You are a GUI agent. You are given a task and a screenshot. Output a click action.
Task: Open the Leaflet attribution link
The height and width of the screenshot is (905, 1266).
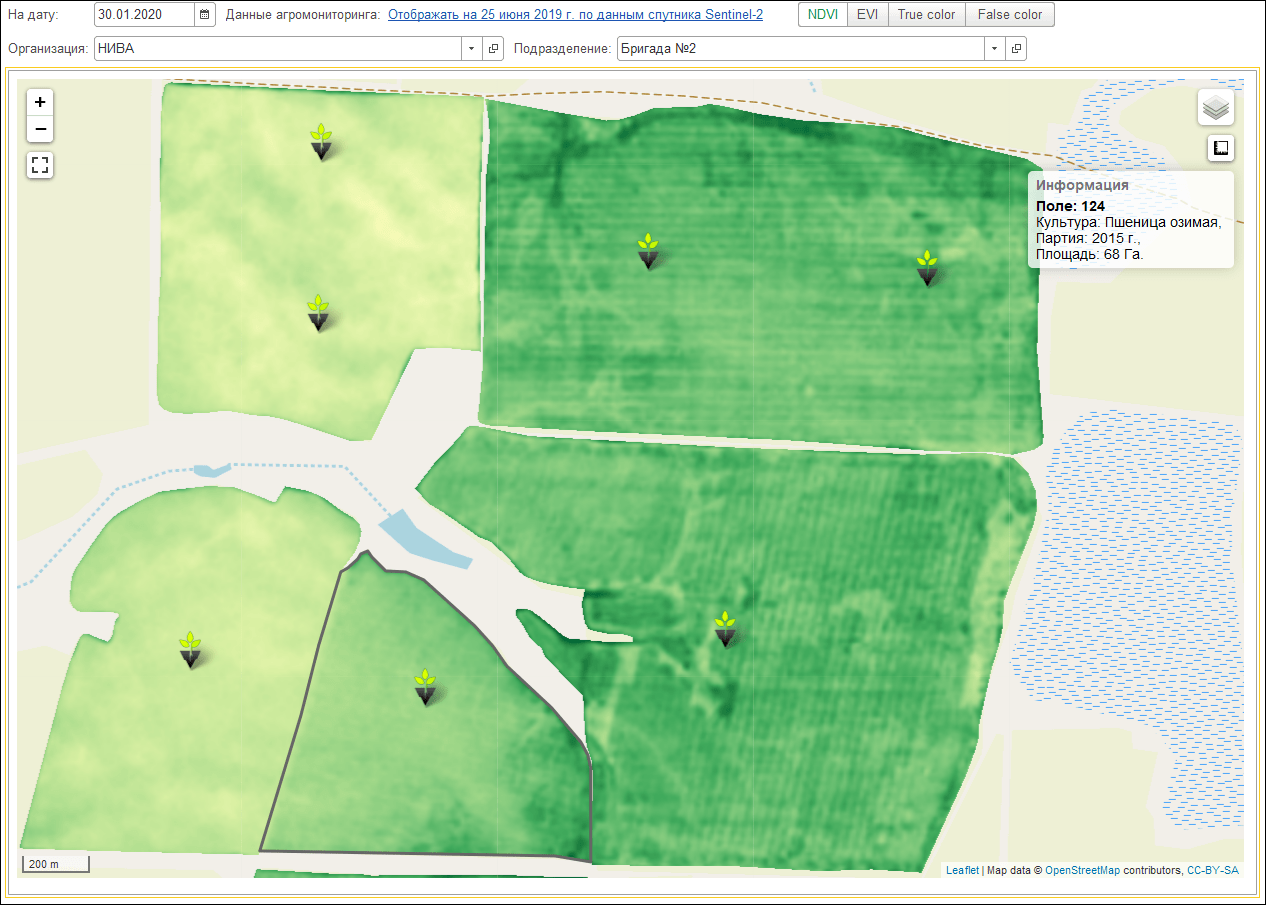[962, 870]
